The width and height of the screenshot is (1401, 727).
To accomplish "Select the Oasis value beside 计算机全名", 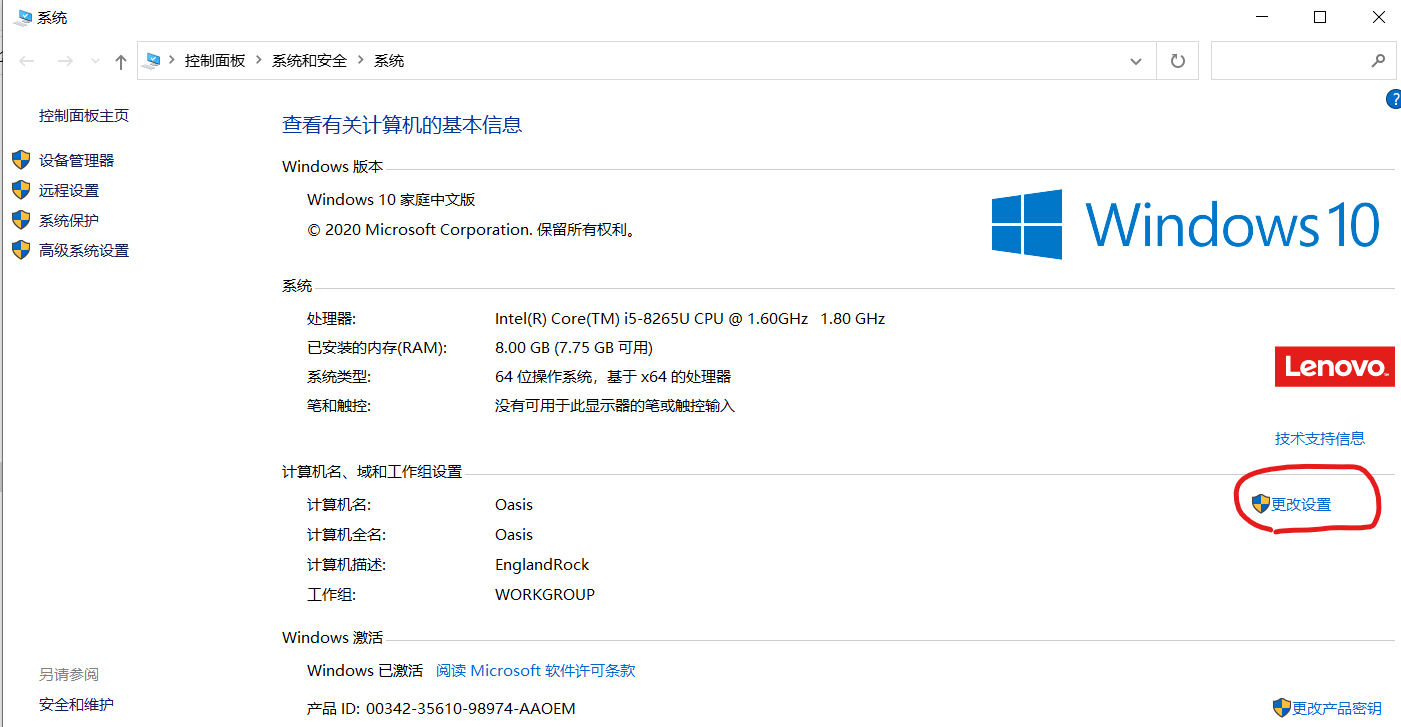I will 514,534.
